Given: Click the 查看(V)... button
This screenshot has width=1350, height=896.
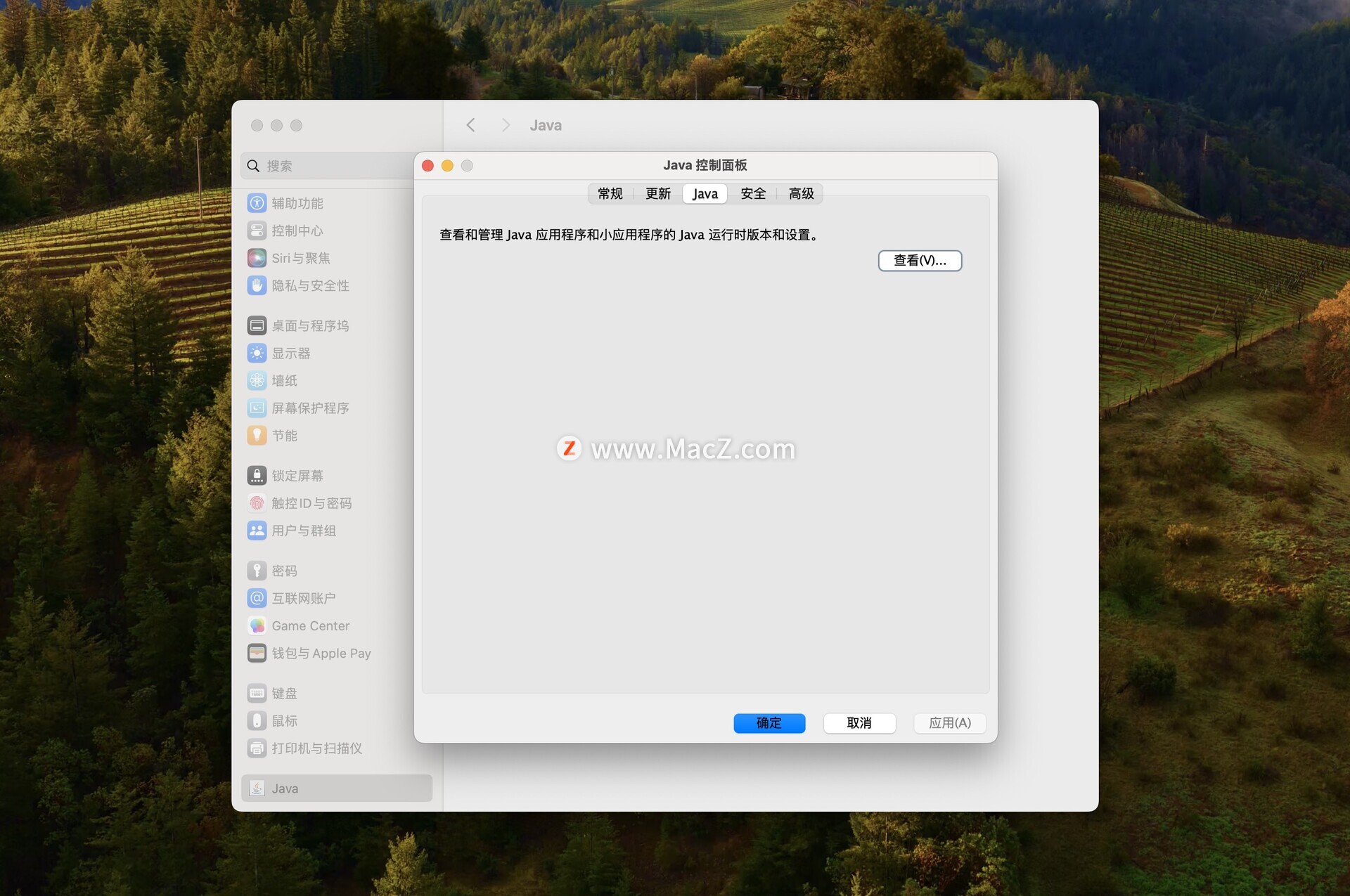Looking at the screenshot, I should click(920, 261).
